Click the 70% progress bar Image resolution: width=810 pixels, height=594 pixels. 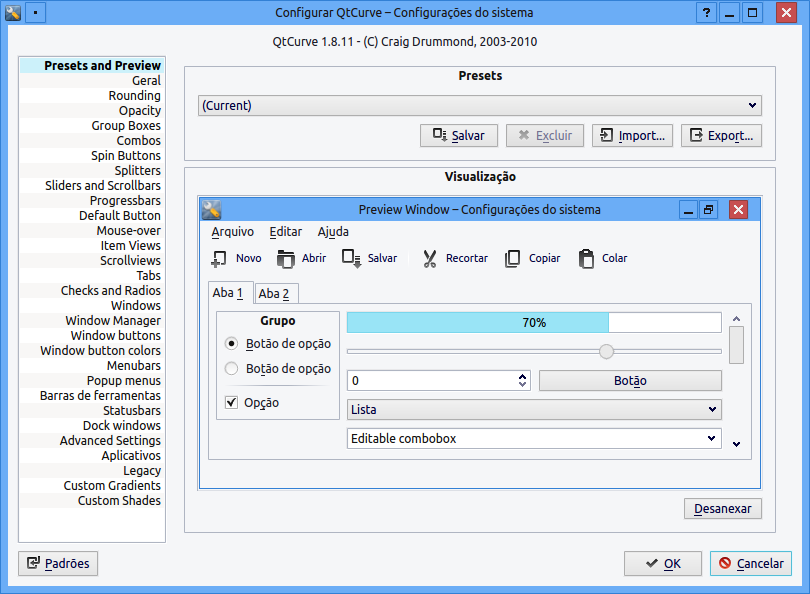click(x=534, y=323)
